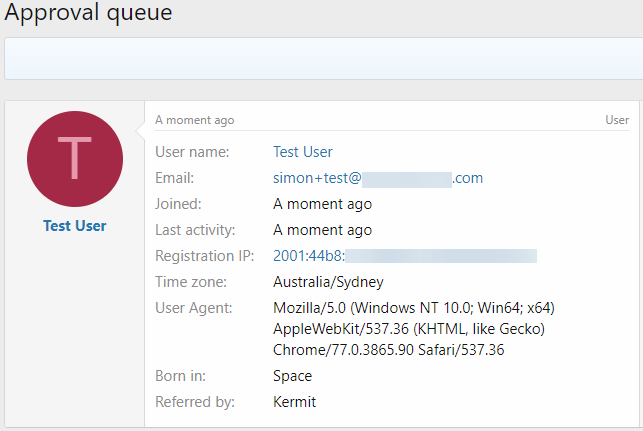This screenshot has width=643, height=431.
Task: Click the 'Registration IP:' field label
Action: pos(202,256)
